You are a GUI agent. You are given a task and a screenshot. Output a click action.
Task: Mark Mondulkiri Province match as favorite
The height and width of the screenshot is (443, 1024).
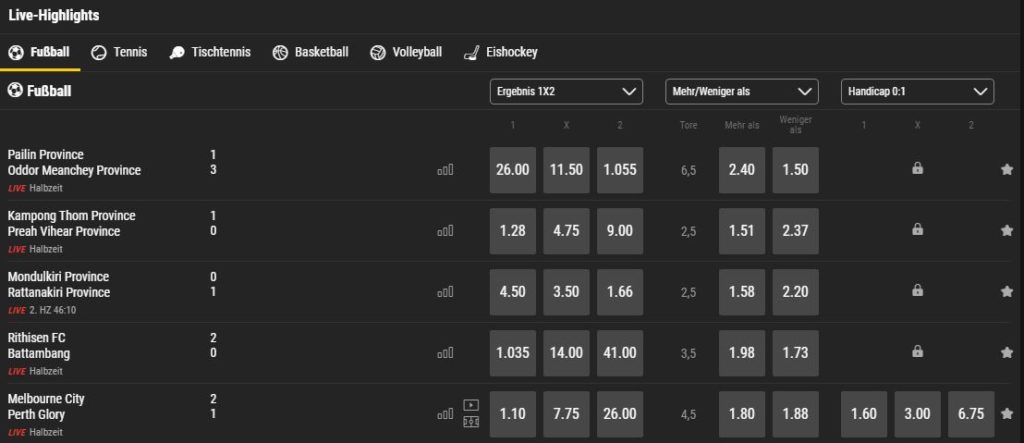pos(1006,291)
